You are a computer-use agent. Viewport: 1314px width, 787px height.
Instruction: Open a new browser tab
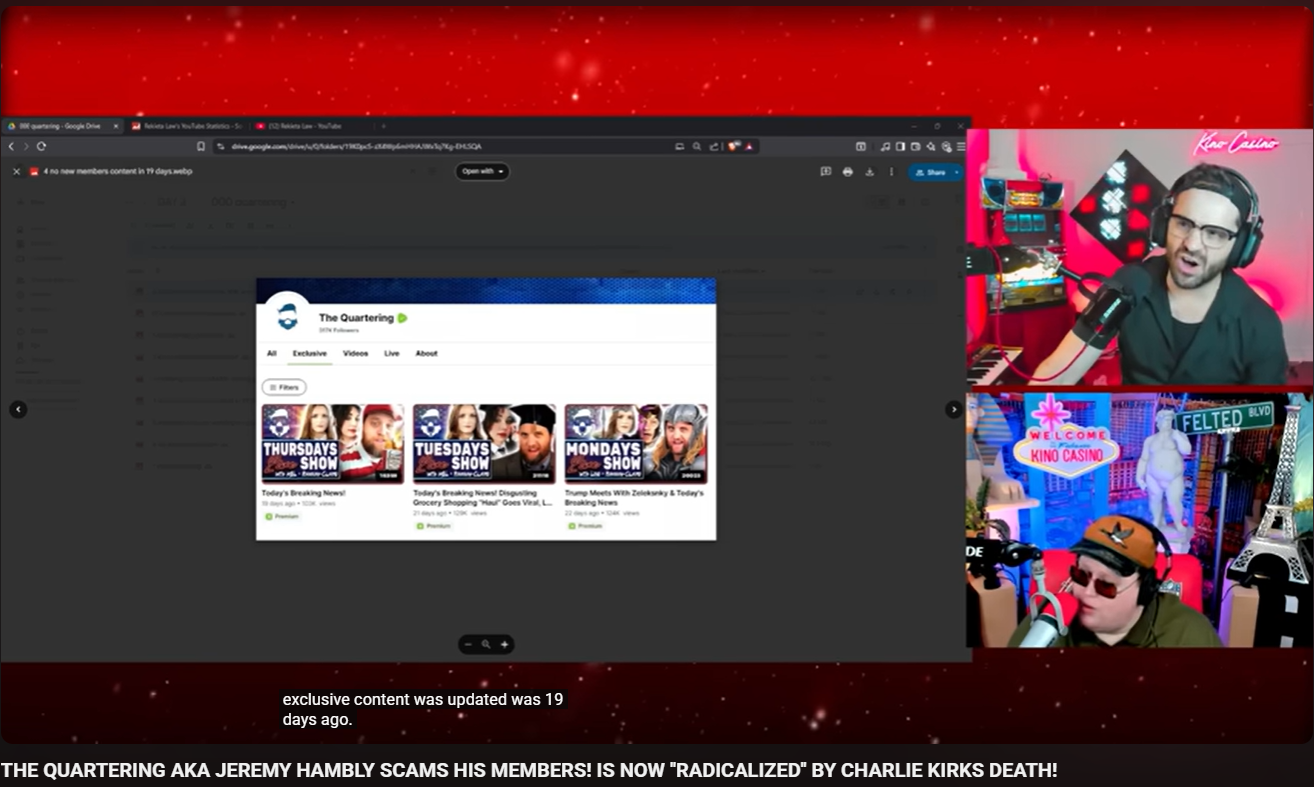pyautogui.click(x=383, y=126)
